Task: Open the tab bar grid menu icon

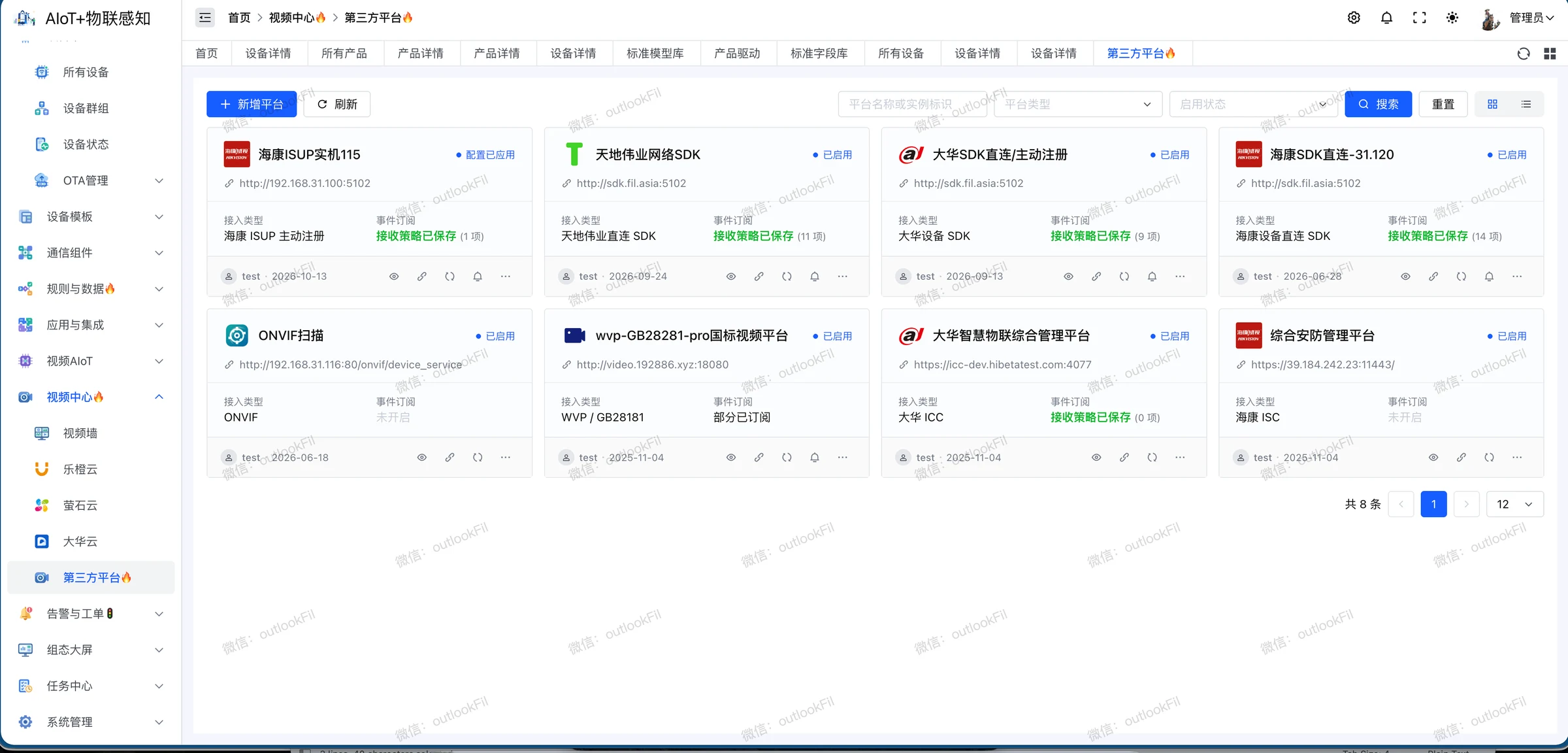Action: [x=1550, y=54]
